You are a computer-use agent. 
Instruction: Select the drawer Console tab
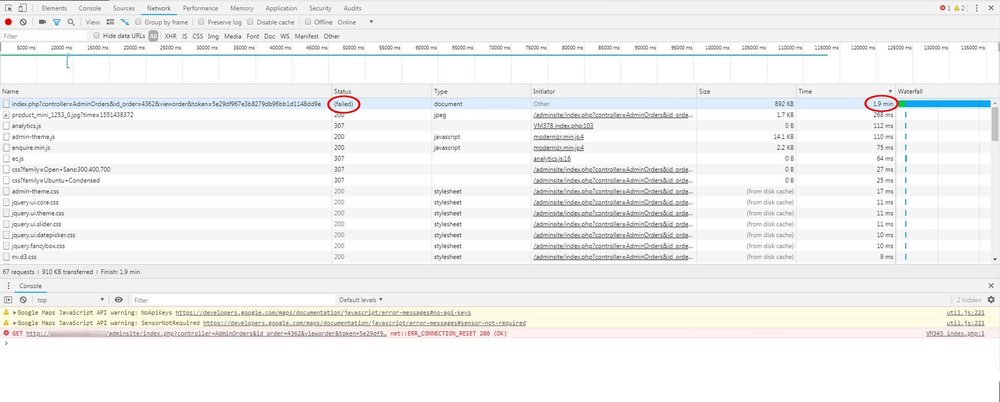tap(30, 286)
